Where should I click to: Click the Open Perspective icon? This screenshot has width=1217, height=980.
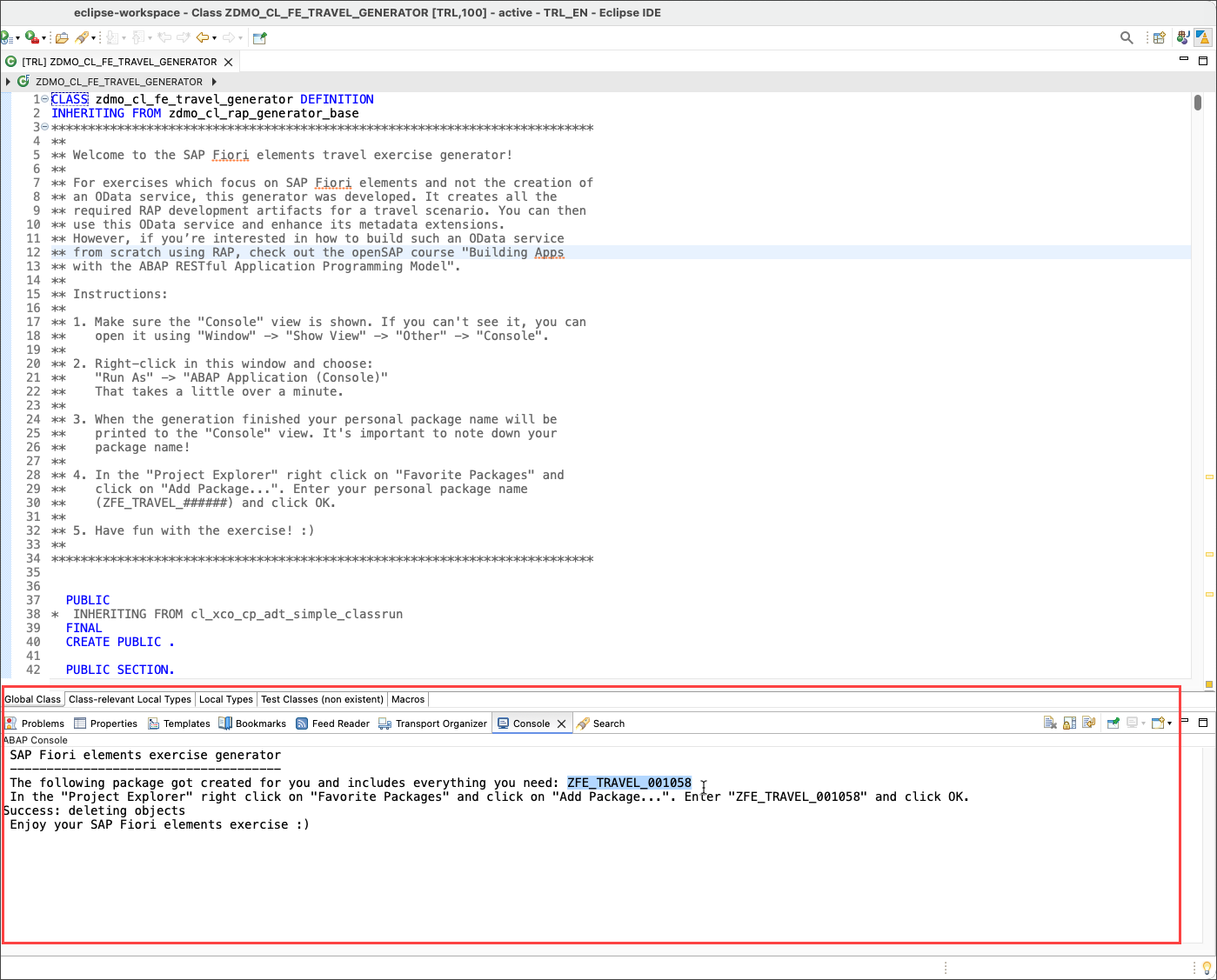(x=1159, y=37)
